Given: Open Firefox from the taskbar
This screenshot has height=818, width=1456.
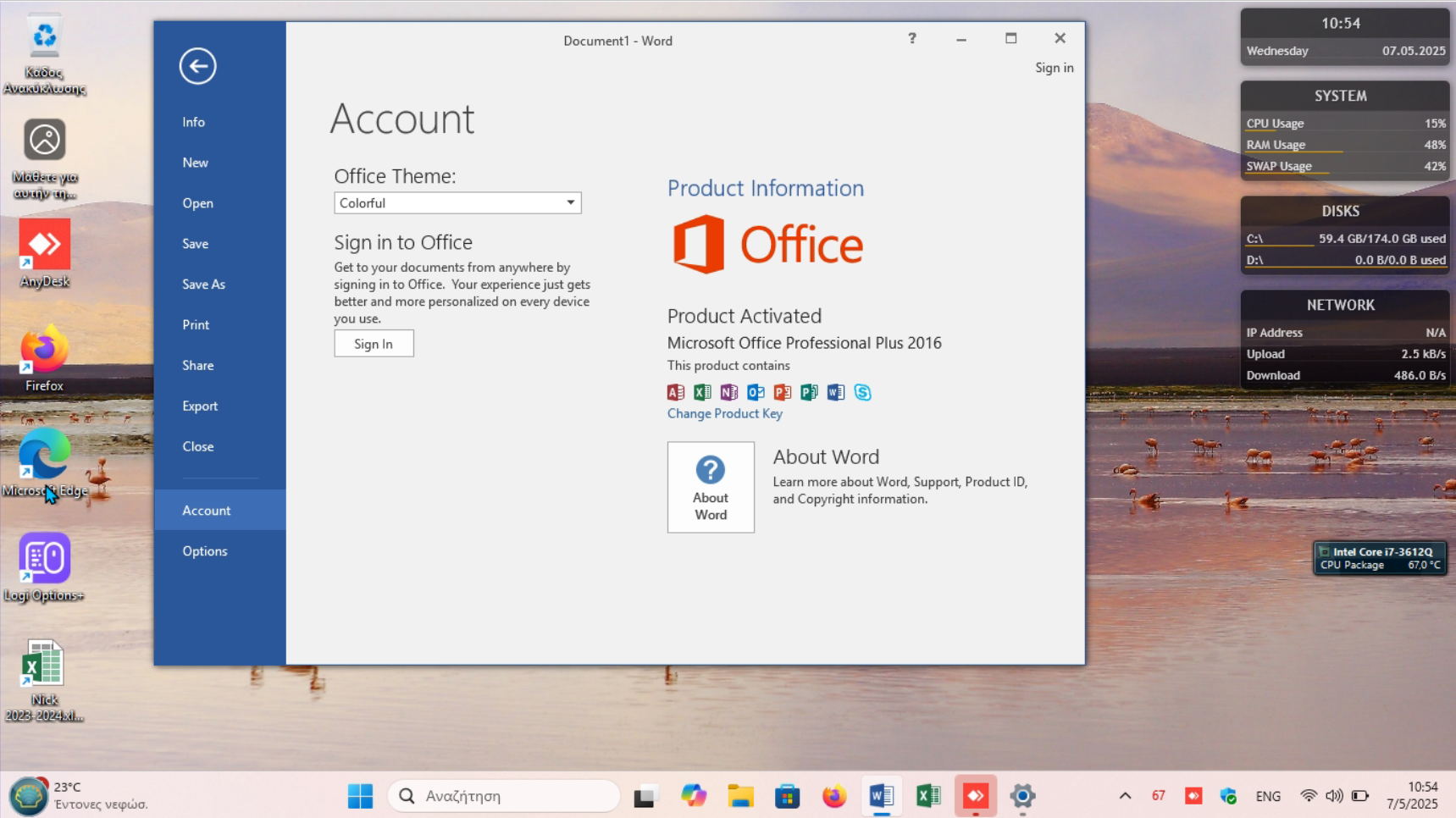Looking at the screenshot, I should tap(834, 796).
